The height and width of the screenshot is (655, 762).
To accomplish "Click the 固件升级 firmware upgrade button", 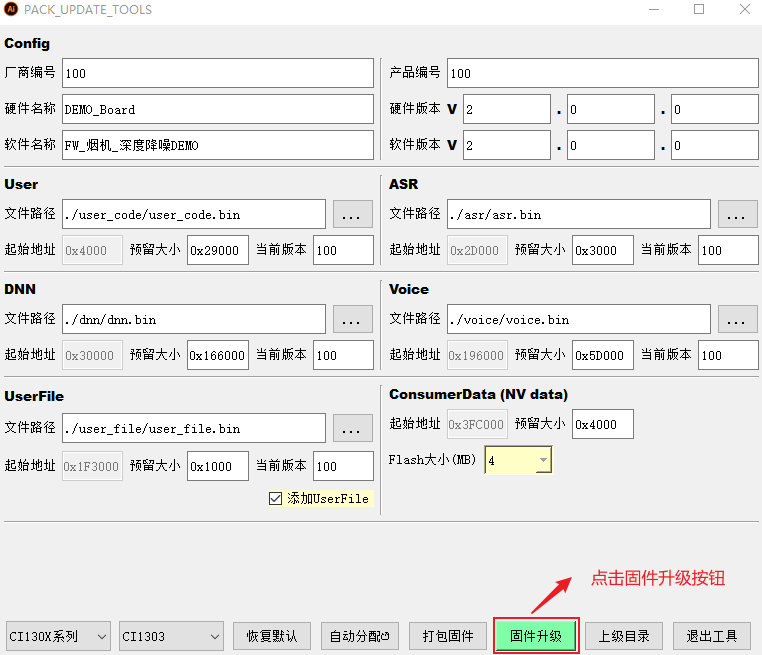I will click(536, 636).
